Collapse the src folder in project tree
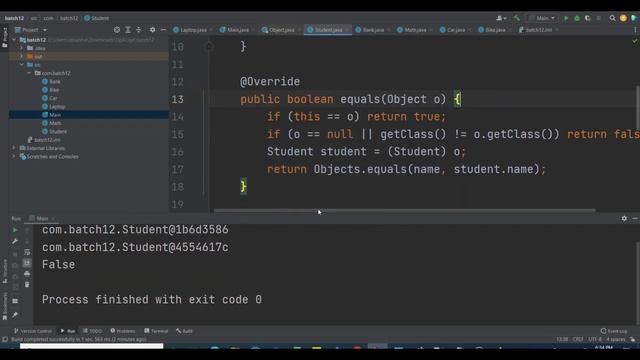640x360 pixels. pyautogui.click(x=22, y=65)
